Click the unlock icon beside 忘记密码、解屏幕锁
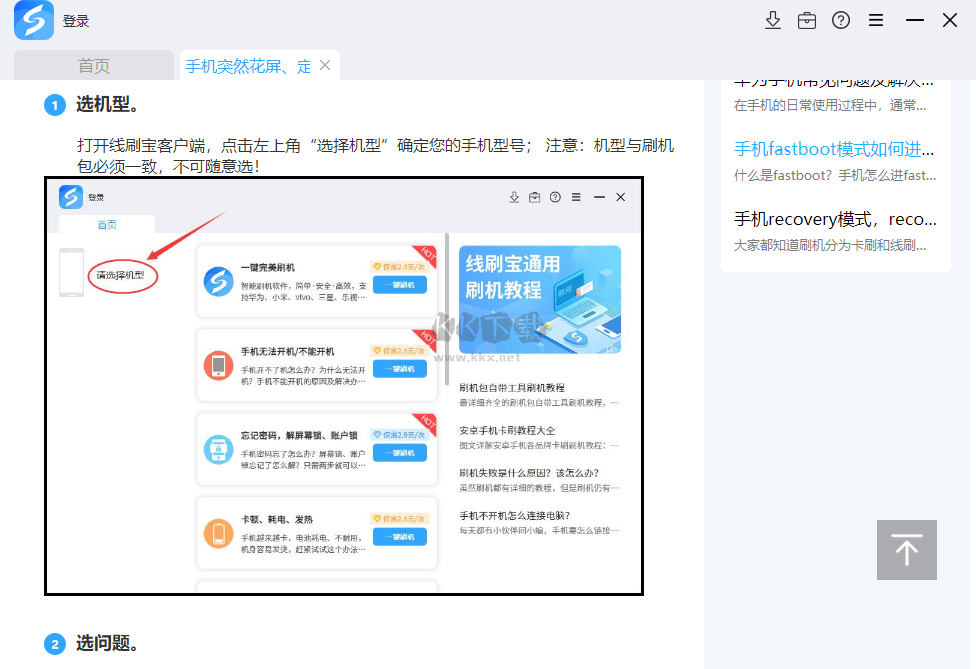976x669 pixels. point(218,450)
